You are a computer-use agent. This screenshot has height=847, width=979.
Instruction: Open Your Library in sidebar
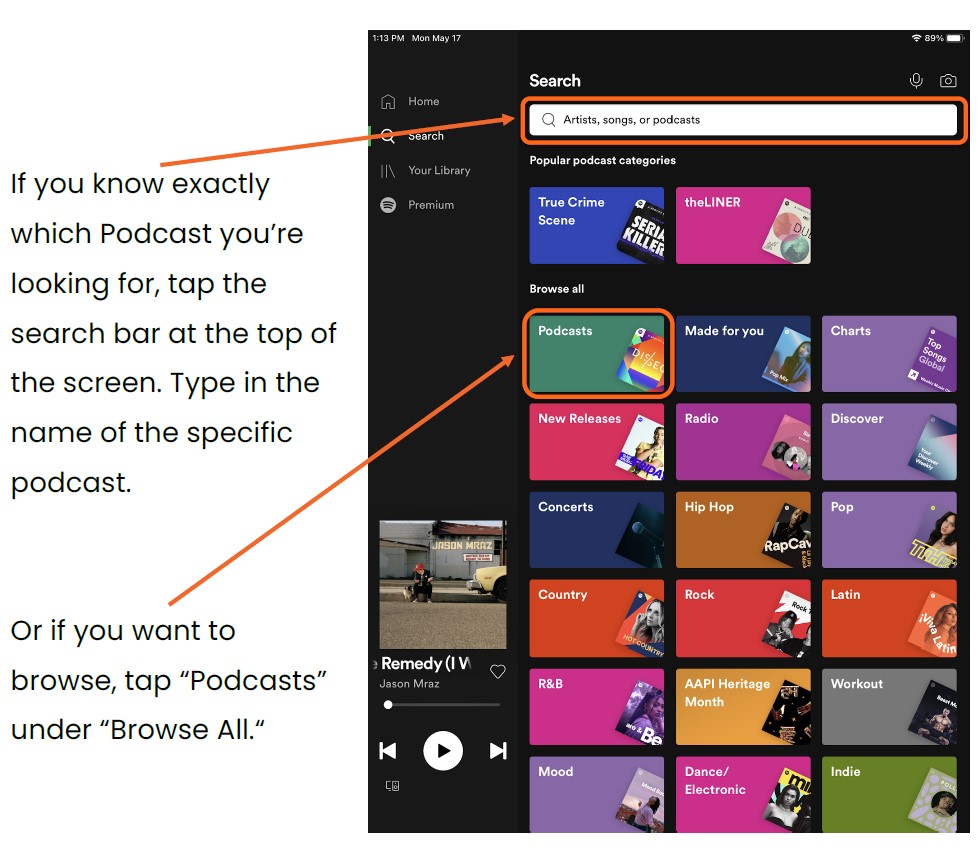425,170
